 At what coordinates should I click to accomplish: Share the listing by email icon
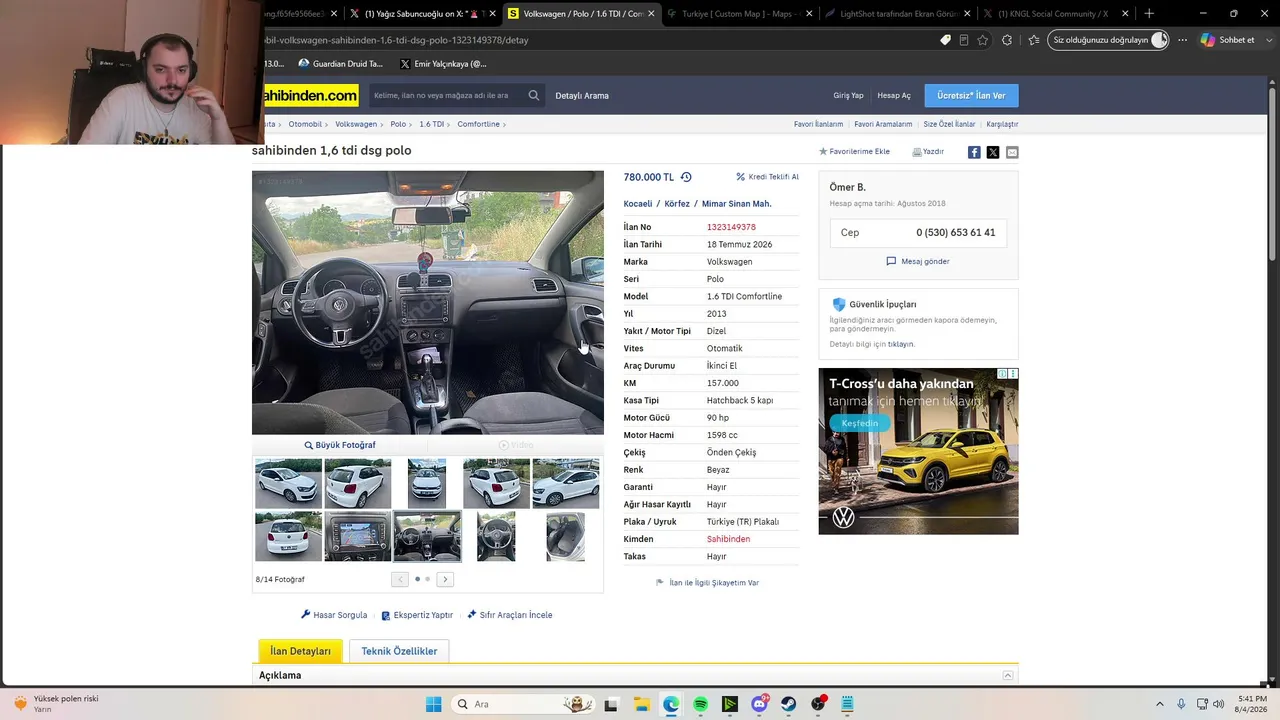tap(1012, 152)
